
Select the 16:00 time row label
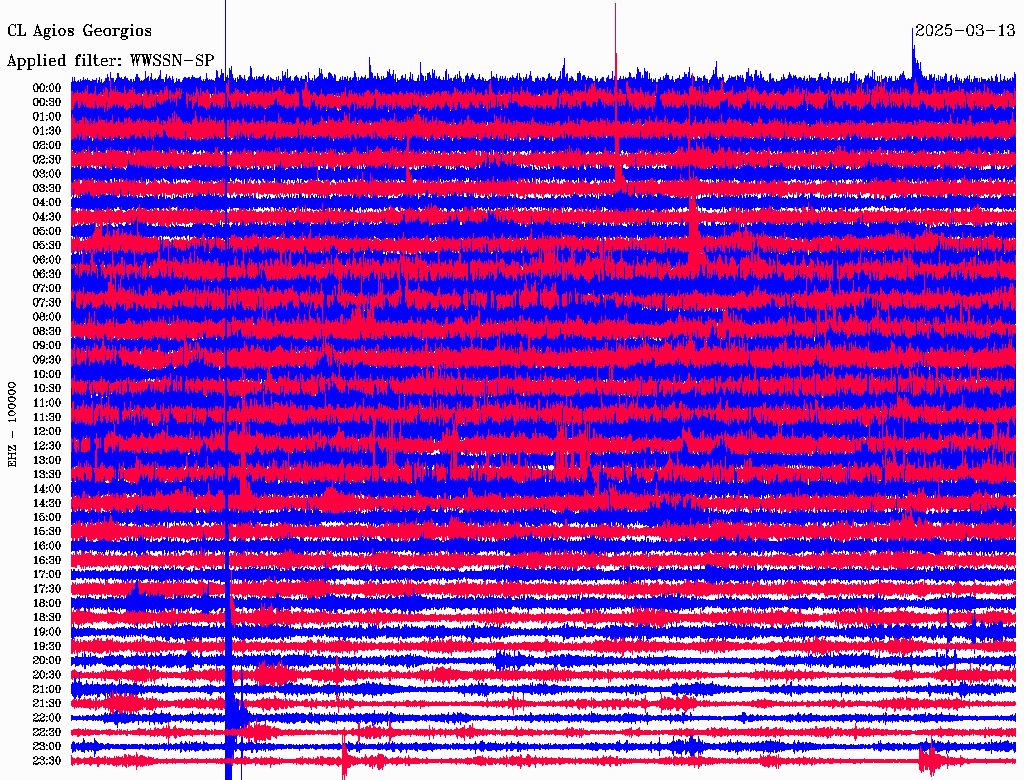tap(47, 546)
